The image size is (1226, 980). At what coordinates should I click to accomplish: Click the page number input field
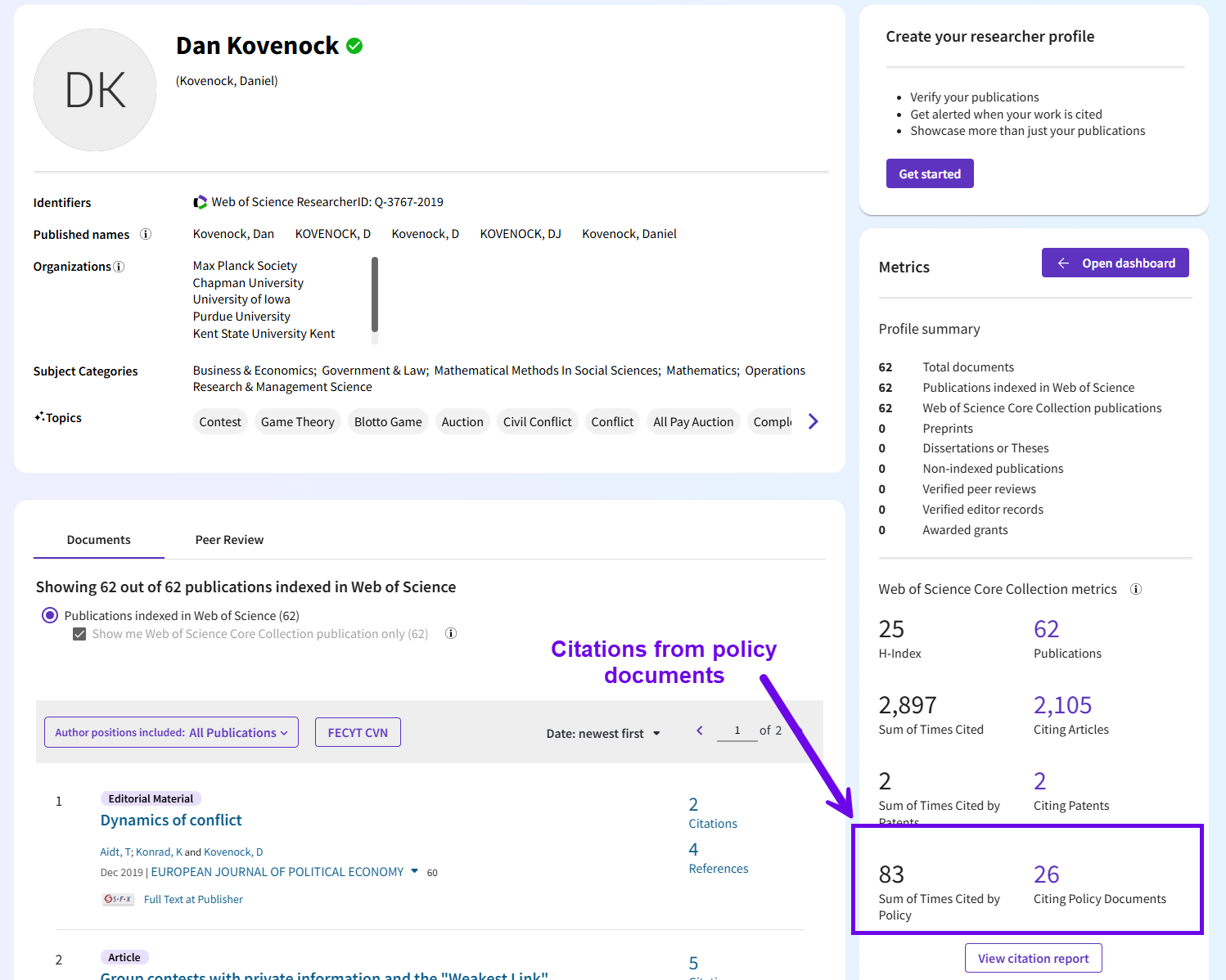[737, 731]
